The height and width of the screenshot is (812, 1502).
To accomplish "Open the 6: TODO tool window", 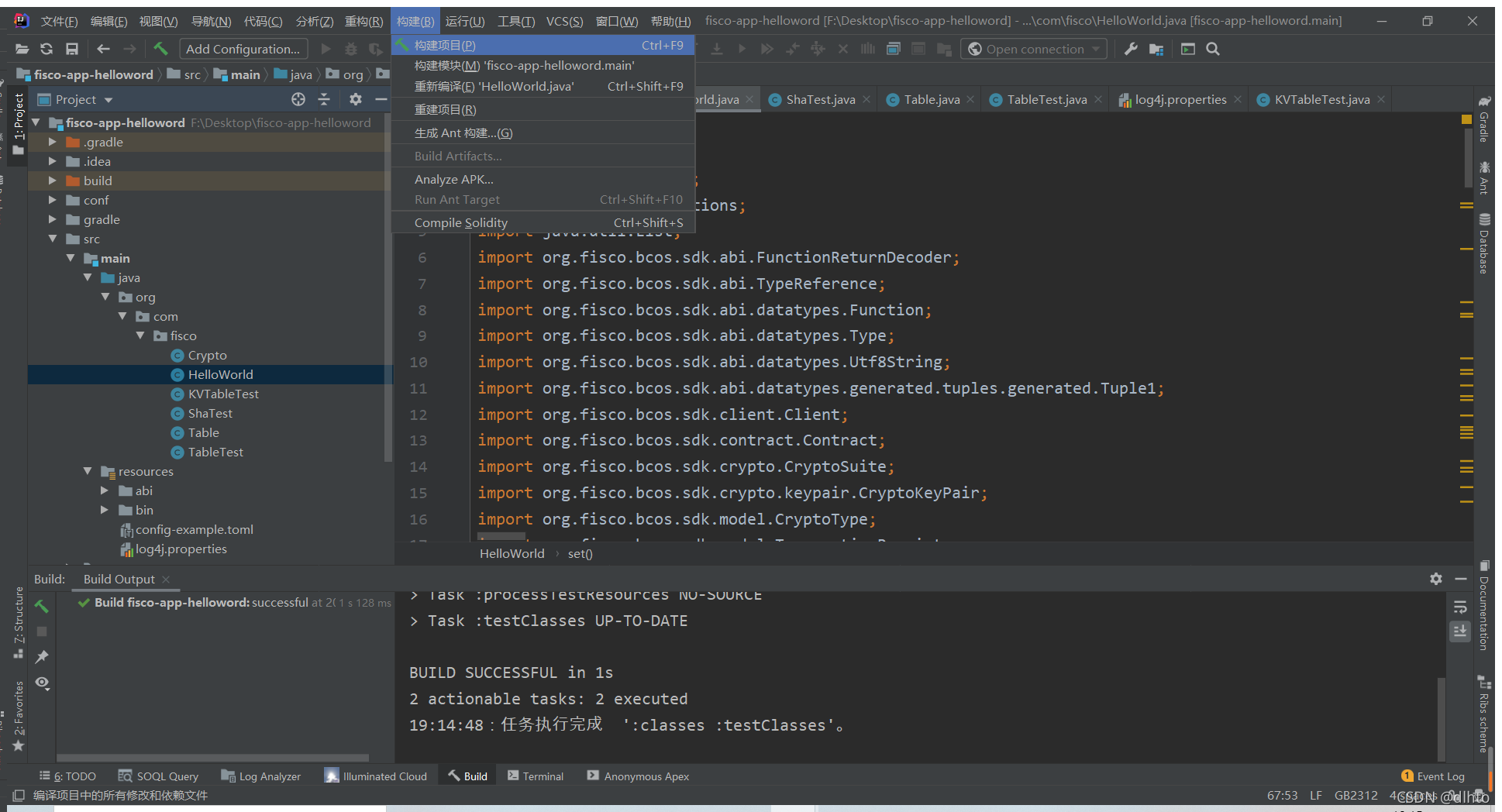I will coord(67,776).
